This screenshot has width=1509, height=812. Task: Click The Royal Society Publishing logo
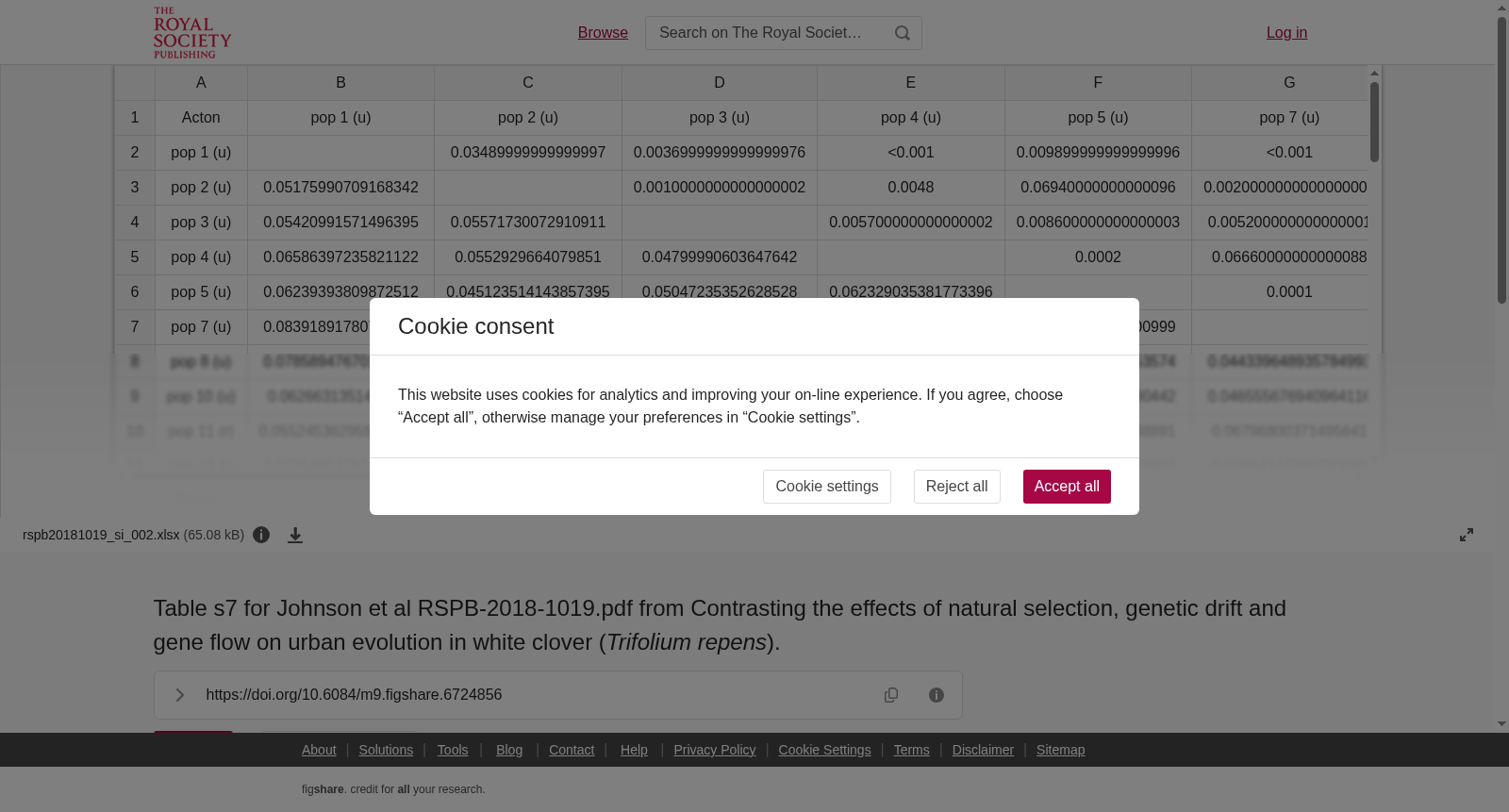click(x=192, y=33)
